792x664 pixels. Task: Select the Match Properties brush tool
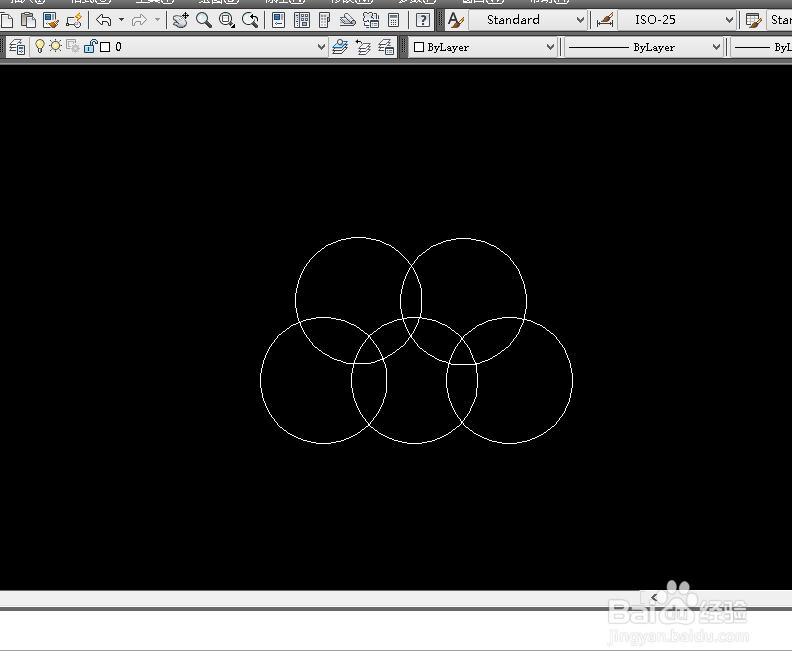51,20
